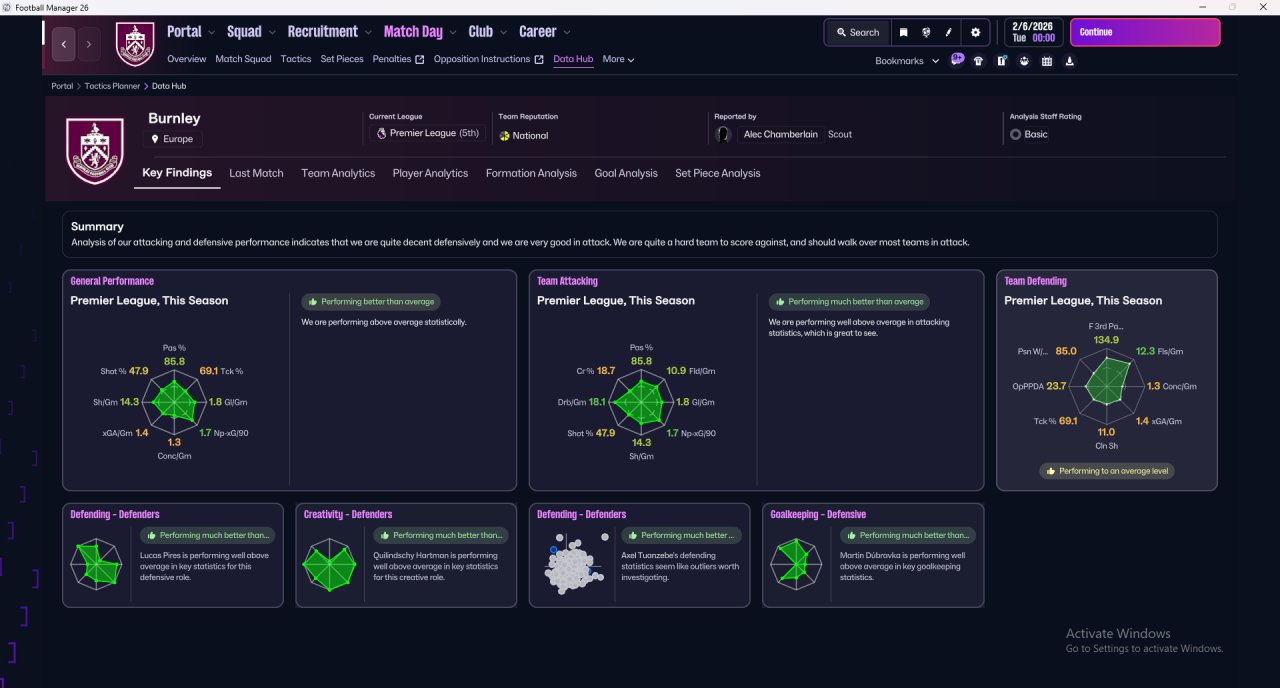1280x688 pixels.
Task: Open the Set Pieces sub-tab
Action: tap(342, 59)
